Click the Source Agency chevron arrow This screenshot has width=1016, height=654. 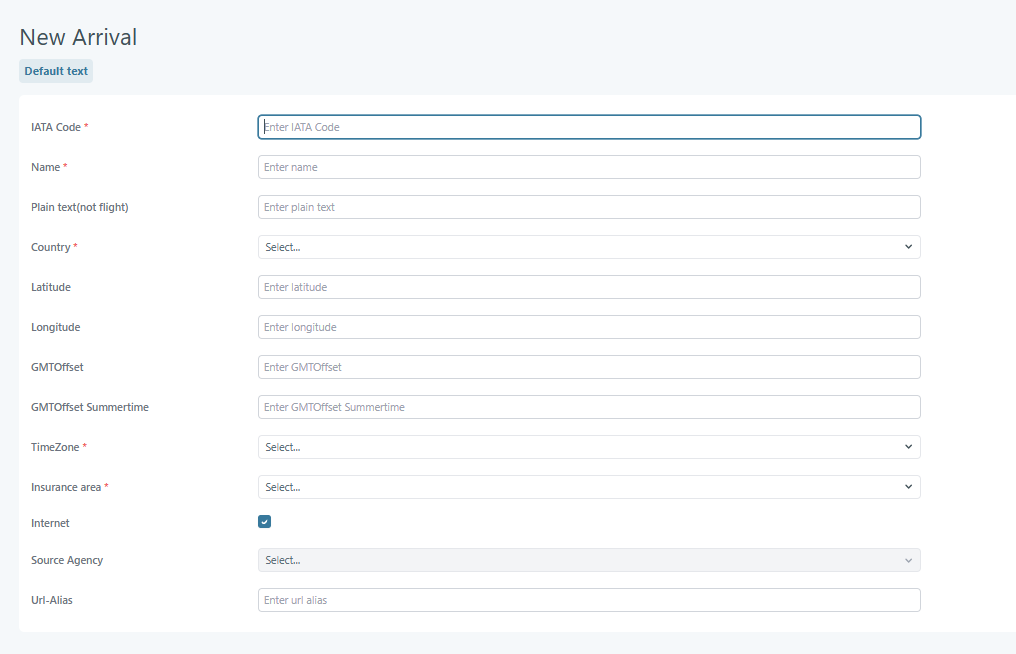point(908,560)
